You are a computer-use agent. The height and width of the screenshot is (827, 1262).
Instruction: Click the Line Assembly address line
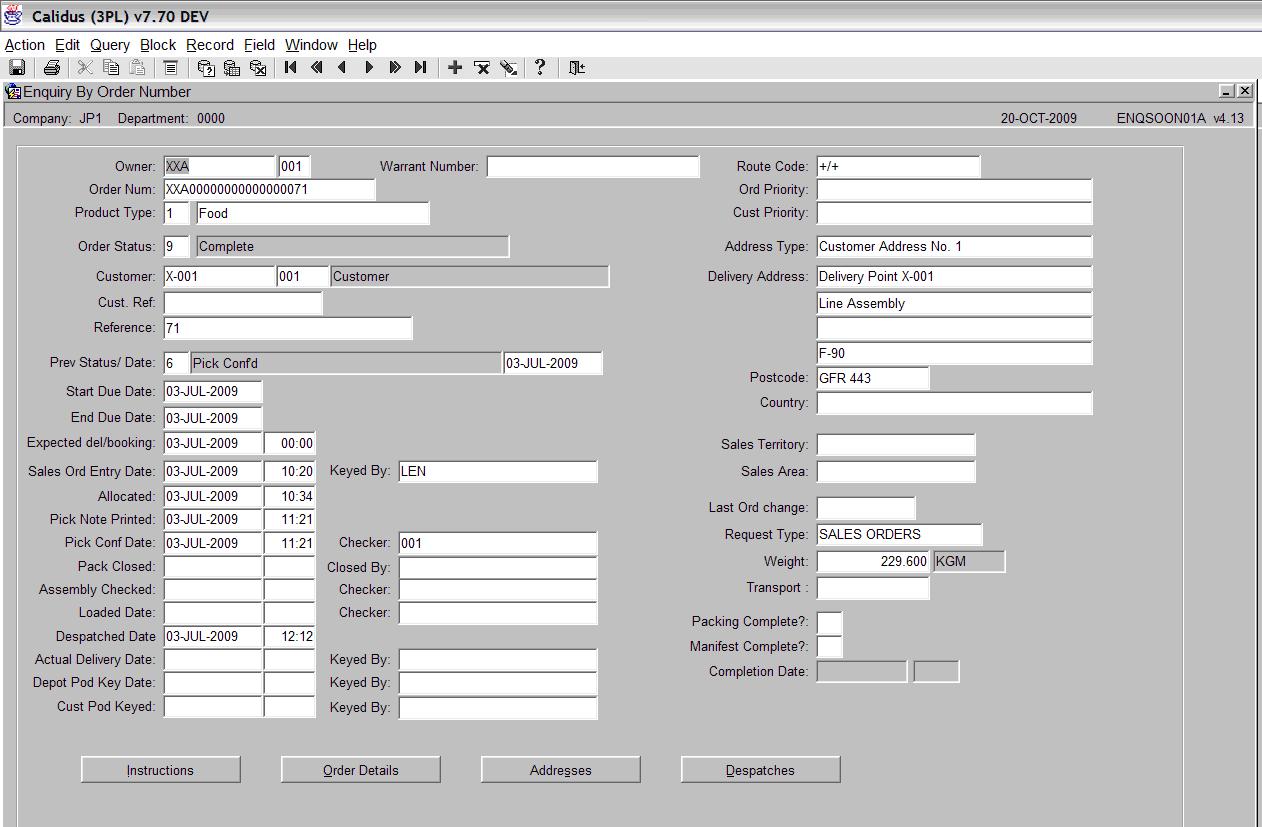(x=954, y=303)
